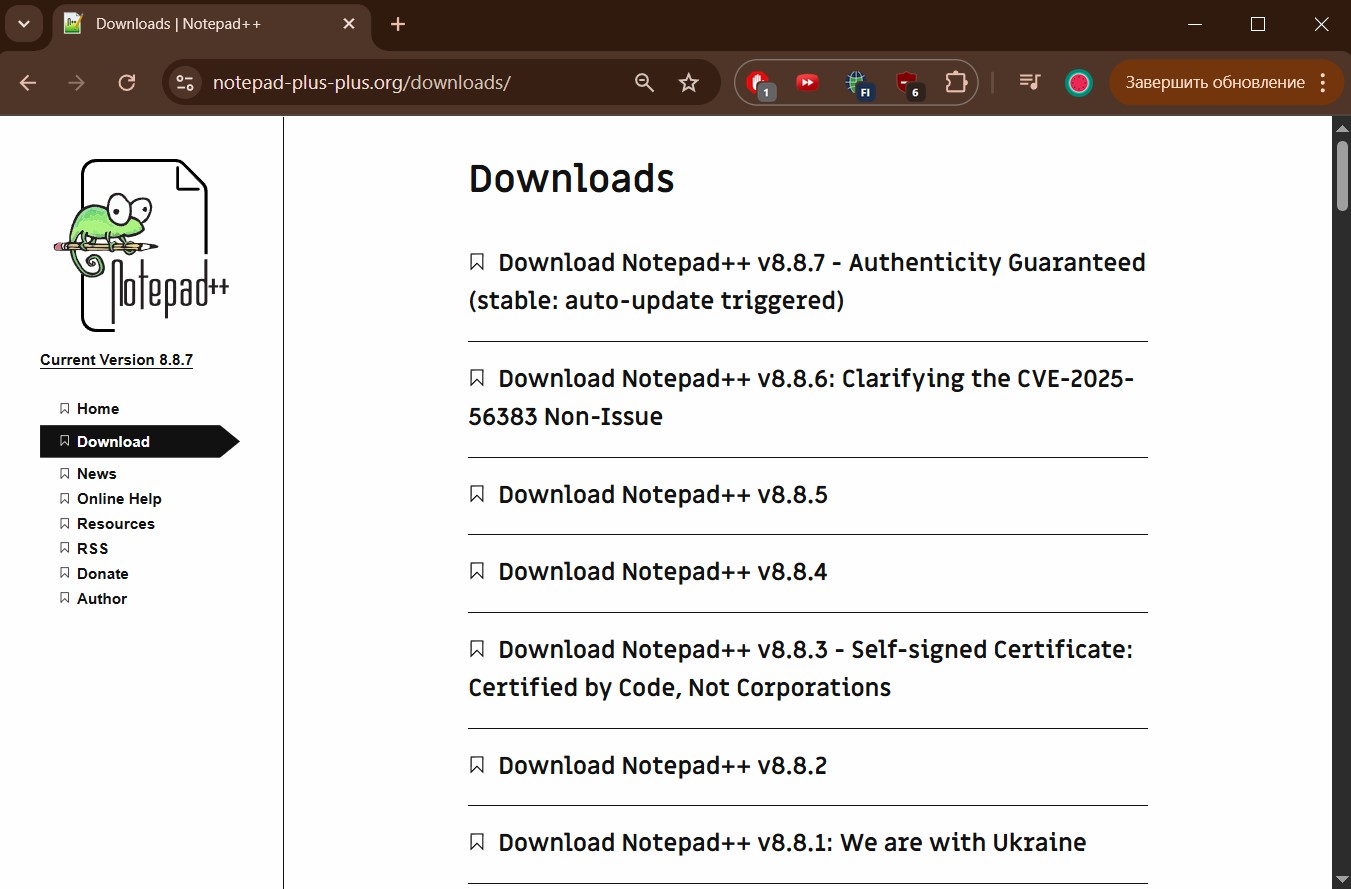Click the bookmark icon beside v8.8.5 heading

pyautogui.click(x=477, y=494)
